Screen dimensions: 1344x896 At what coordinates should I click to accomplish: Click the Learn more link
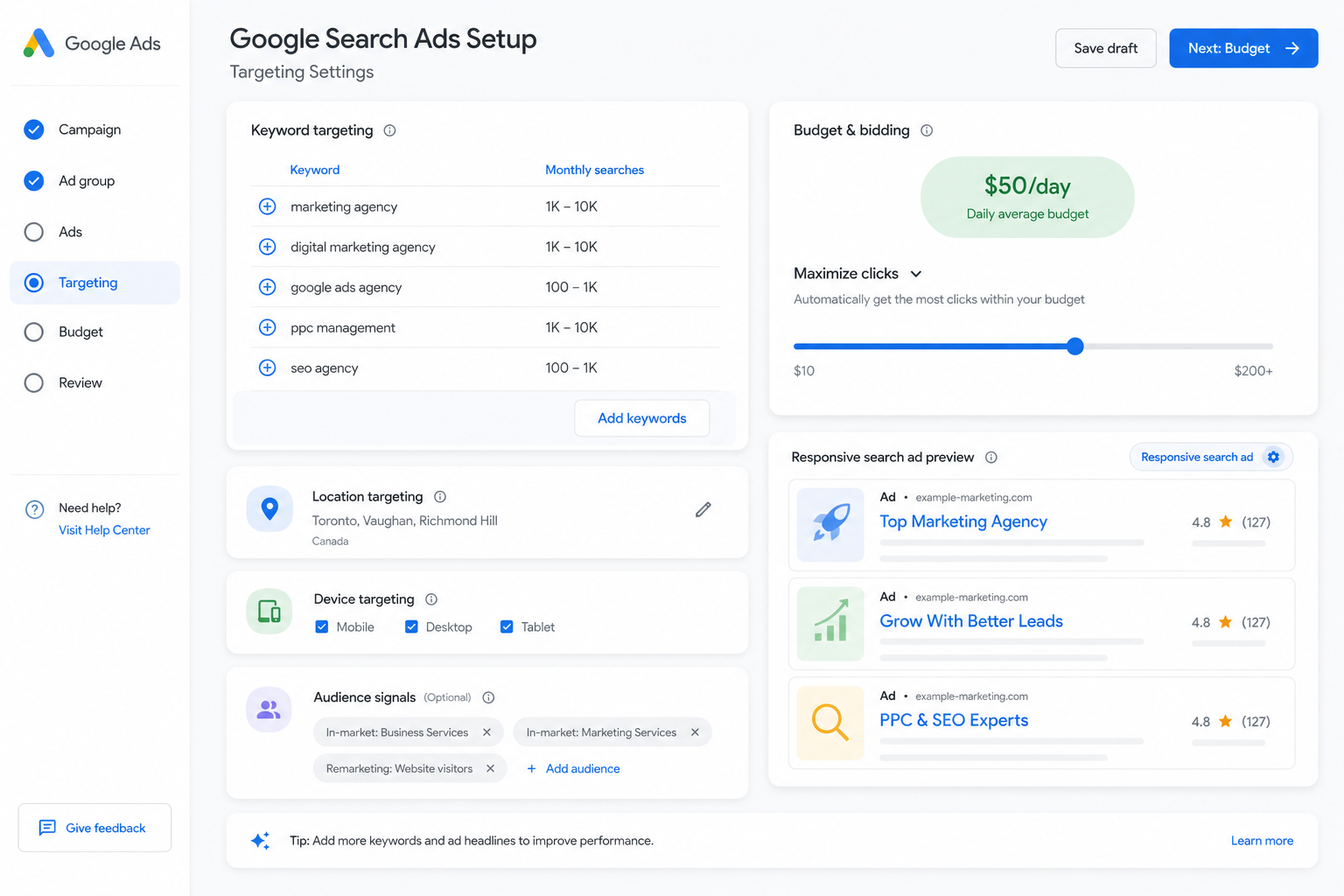(1262, 841)
